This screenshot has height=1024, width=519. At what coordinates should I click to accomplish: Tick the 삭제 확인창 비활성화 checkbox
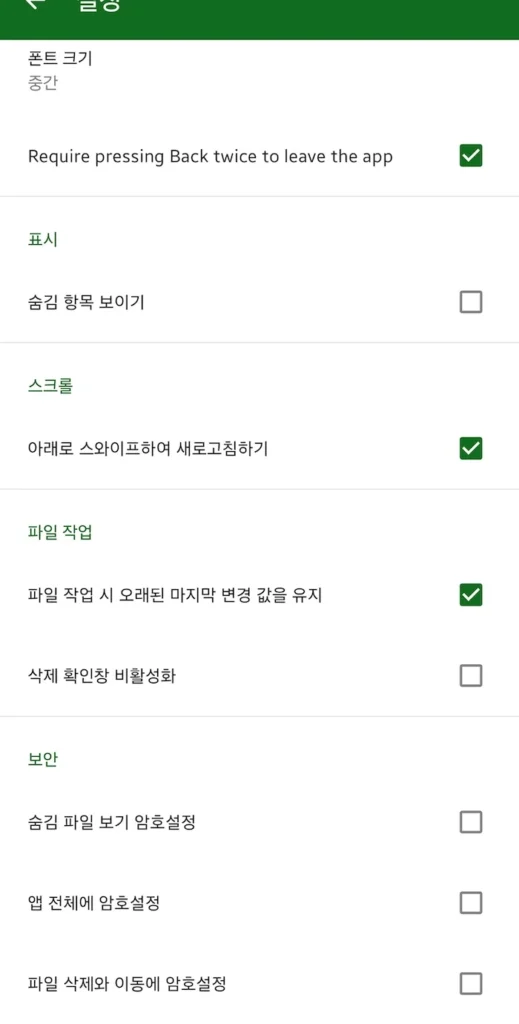pyautogui.click(x=471, y=676)
